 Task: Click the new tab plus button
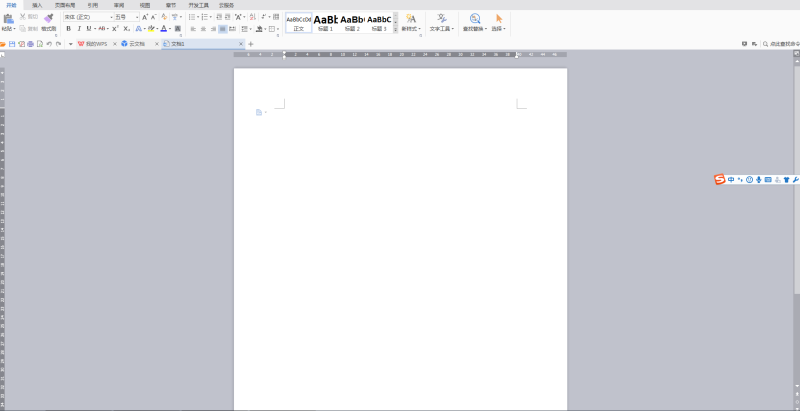(x=251, y=44)
